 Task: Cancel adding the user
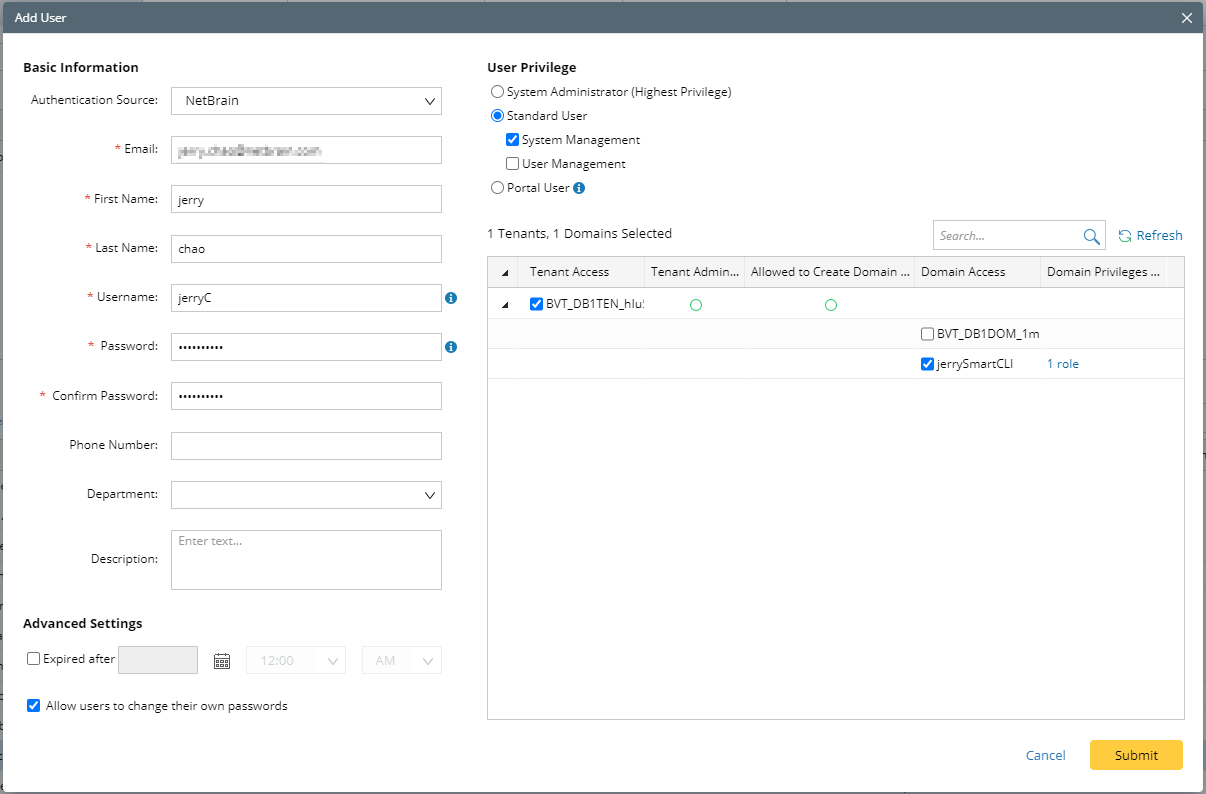(x=1045, y=755)
